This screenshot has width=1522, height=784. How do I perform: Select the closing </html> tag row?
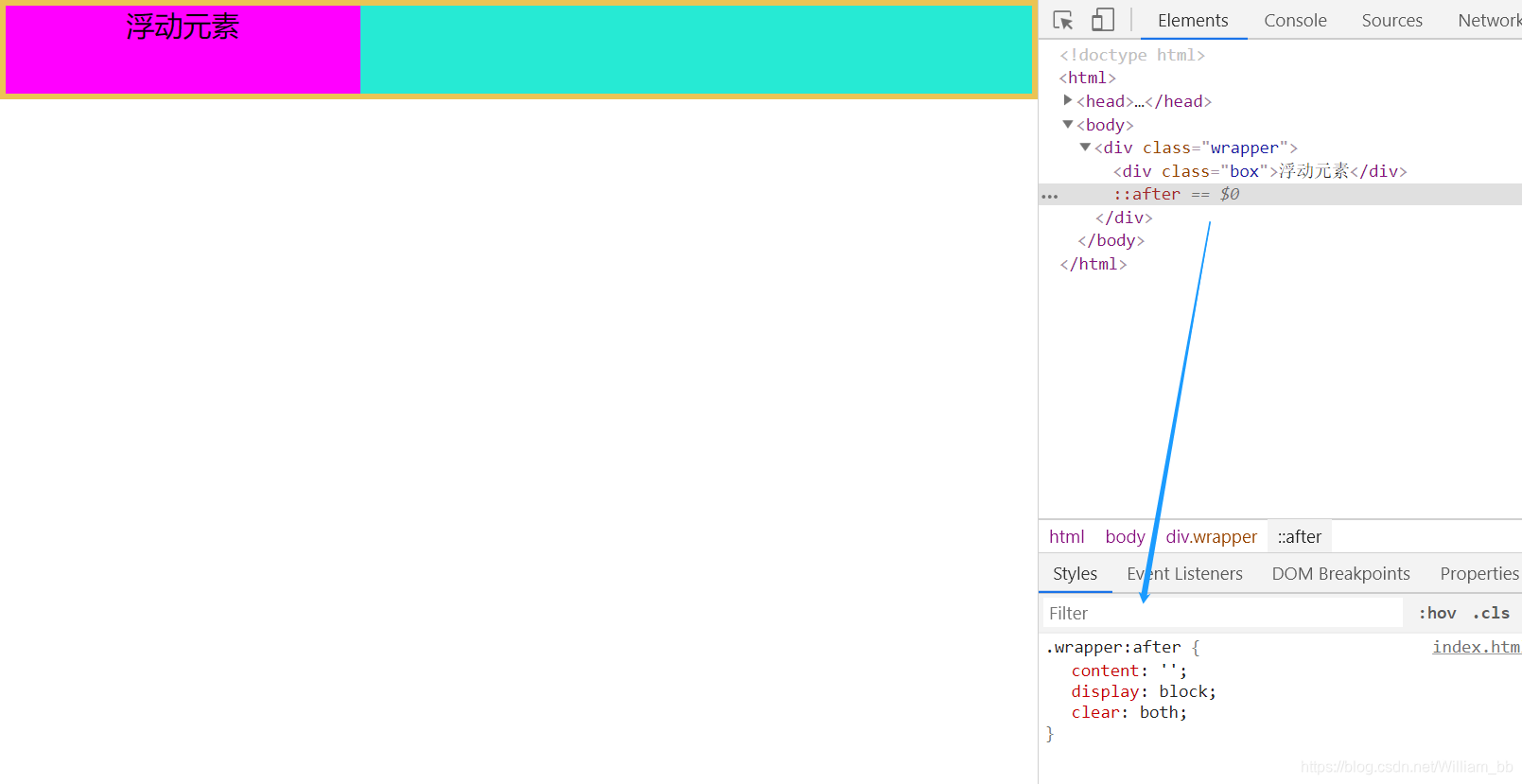point(1093,264)
